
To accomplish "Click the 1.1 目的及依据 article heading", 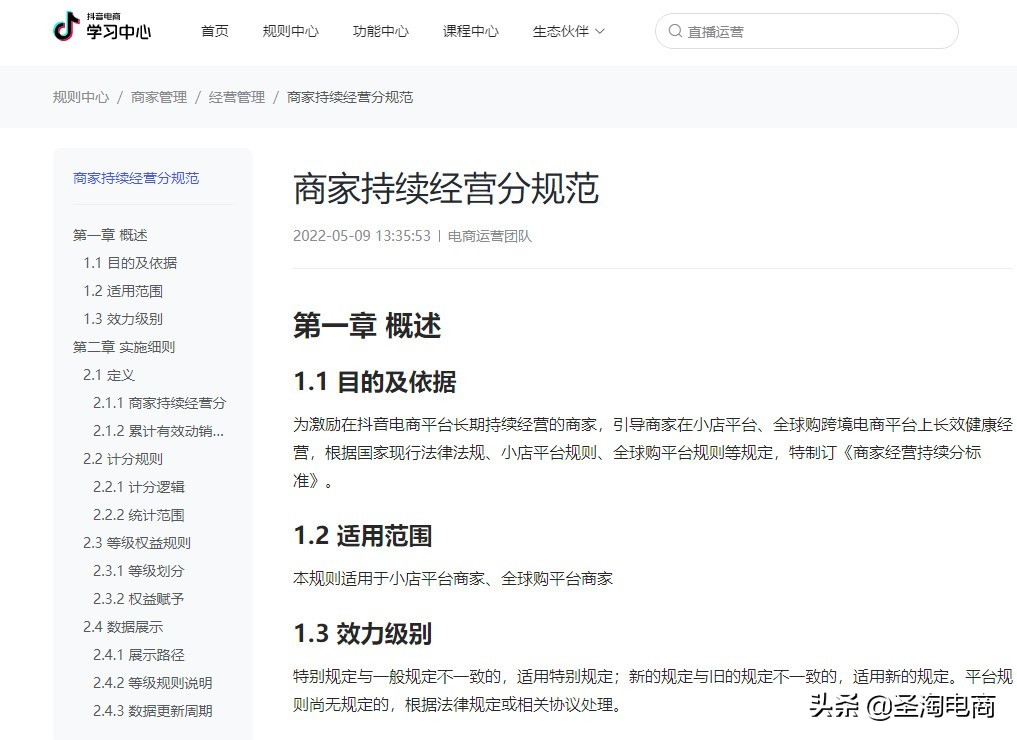I will point(375,382).
